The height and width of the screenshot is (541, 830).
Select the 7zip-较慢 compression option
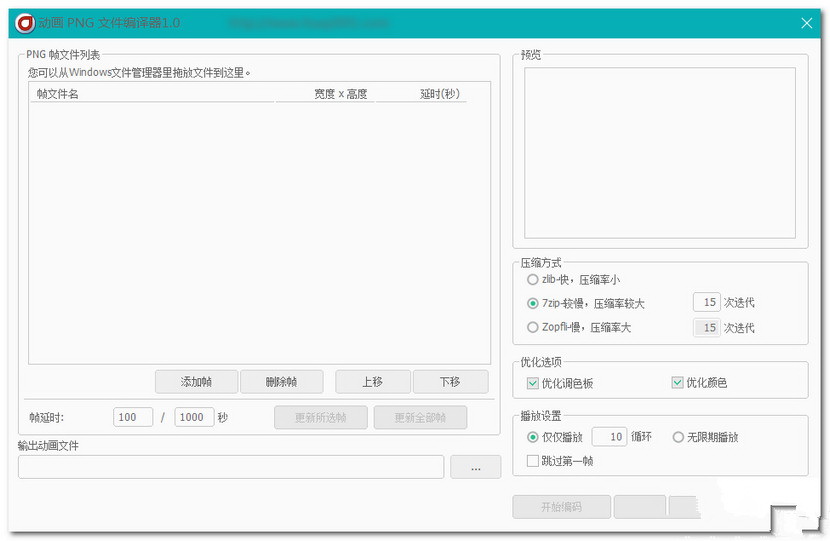586,303
